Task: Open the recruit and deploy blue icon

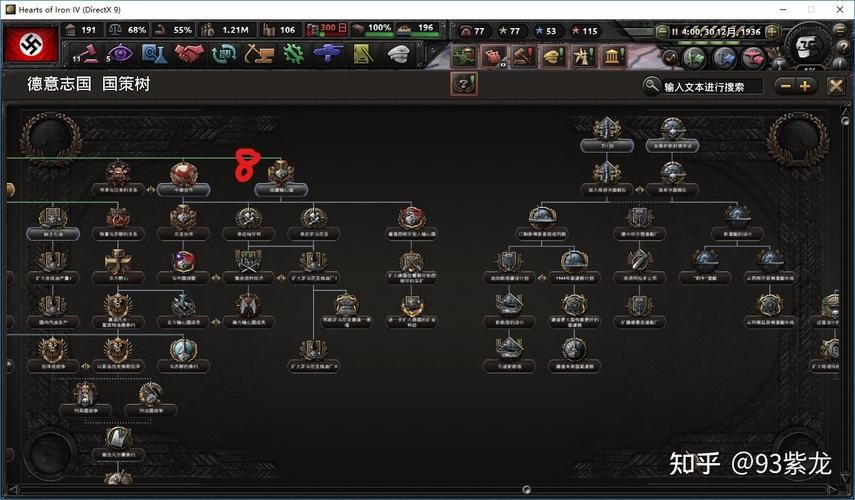Action: click(x=328, y=53)
